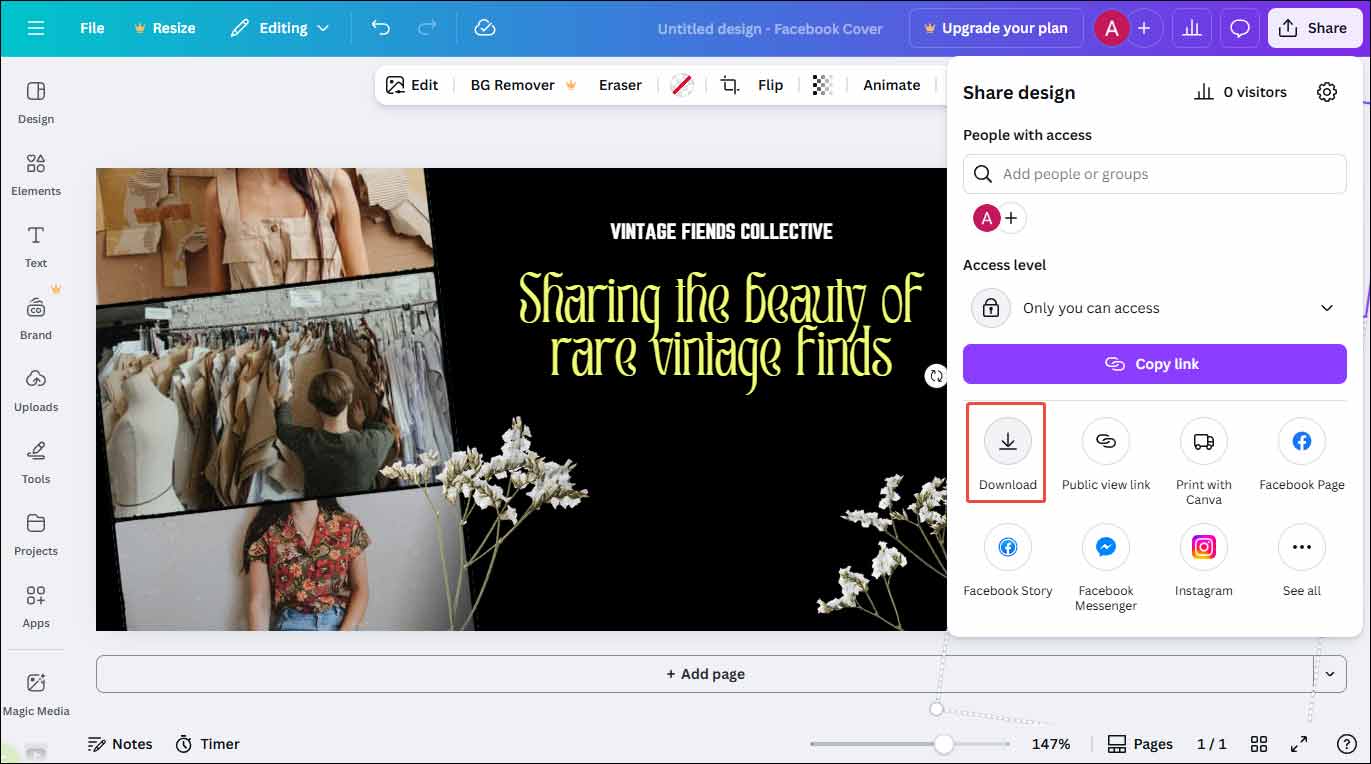Screen dimensions: 1371x764
Task: Collapse the page list chevron
Action: (1330, 674)
